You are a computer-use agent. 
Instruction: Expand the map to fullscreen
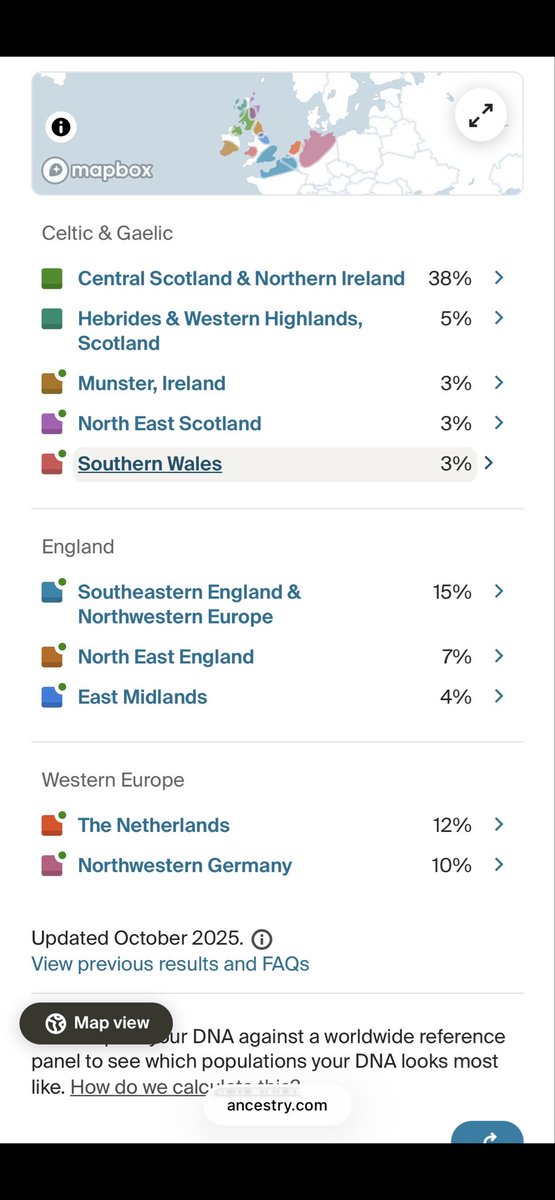(x=481, y=116)
